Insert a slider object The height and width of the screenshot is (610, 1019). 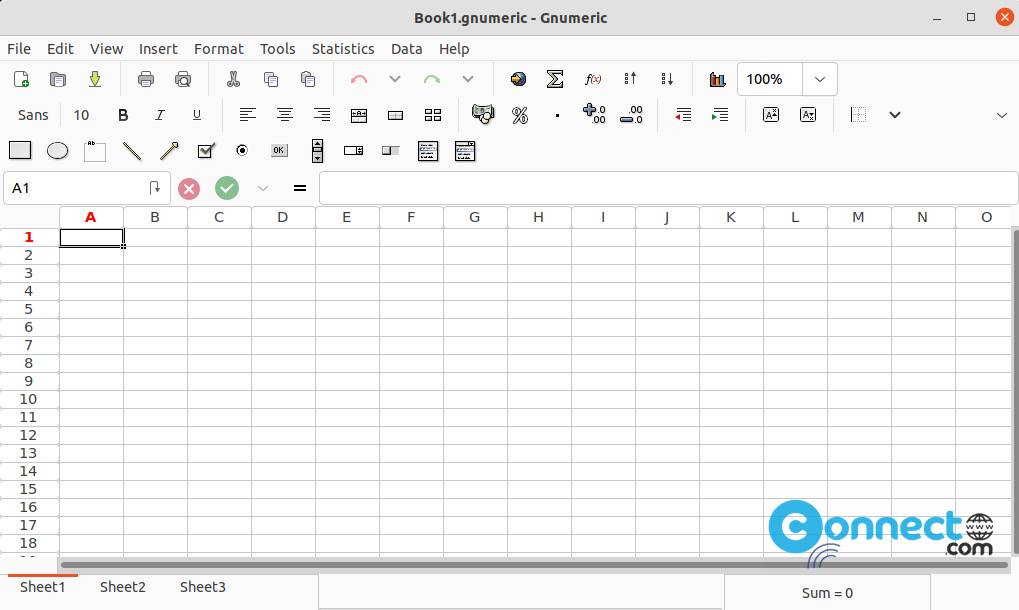click(391, 151)
